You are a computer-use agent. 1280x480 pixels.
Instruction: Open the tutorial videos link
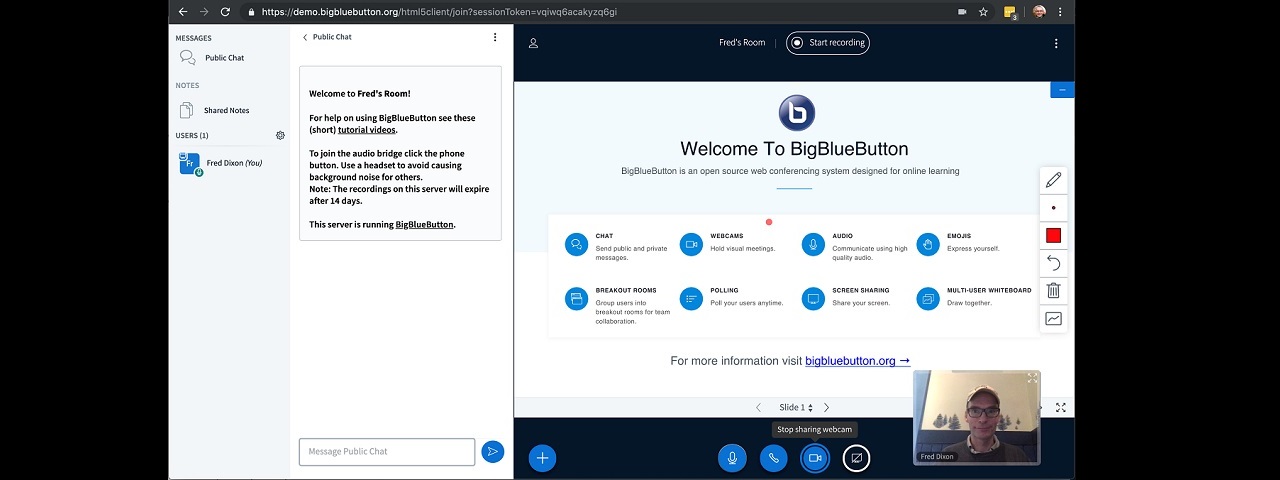366,130
